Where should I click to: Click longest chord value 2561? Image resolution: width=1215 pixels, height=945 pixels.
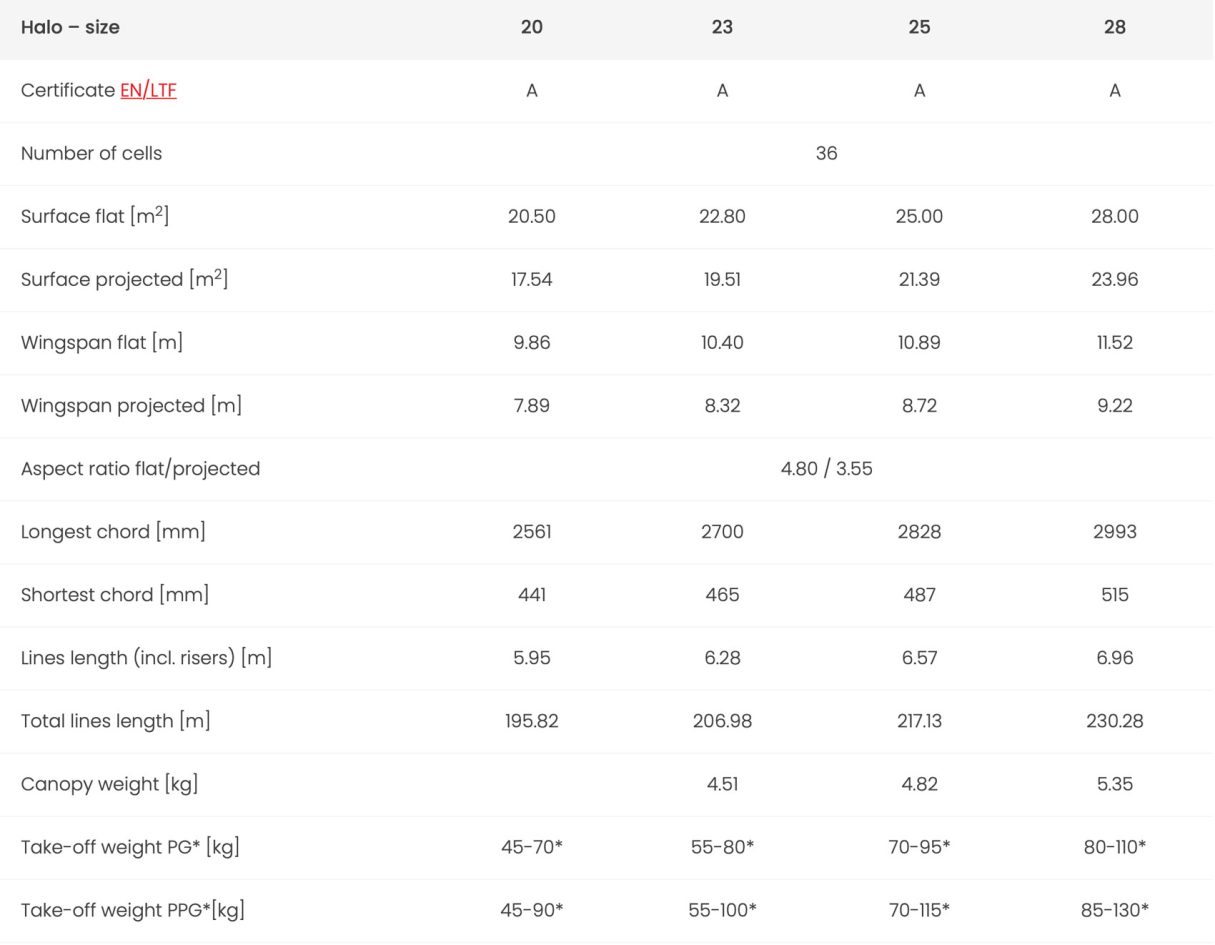[532, 531]
